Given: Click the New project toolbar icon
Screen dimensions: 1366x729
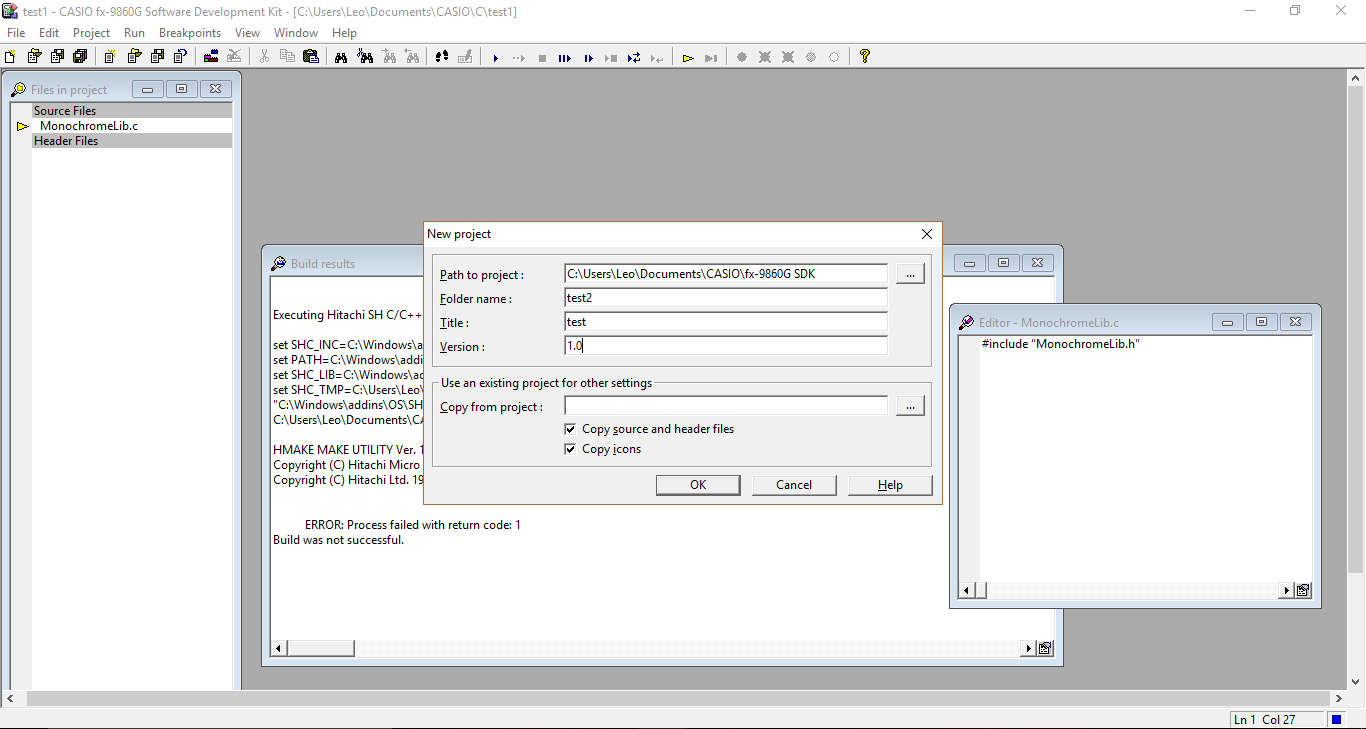Looking at the screenshot, I should (110, 57).
